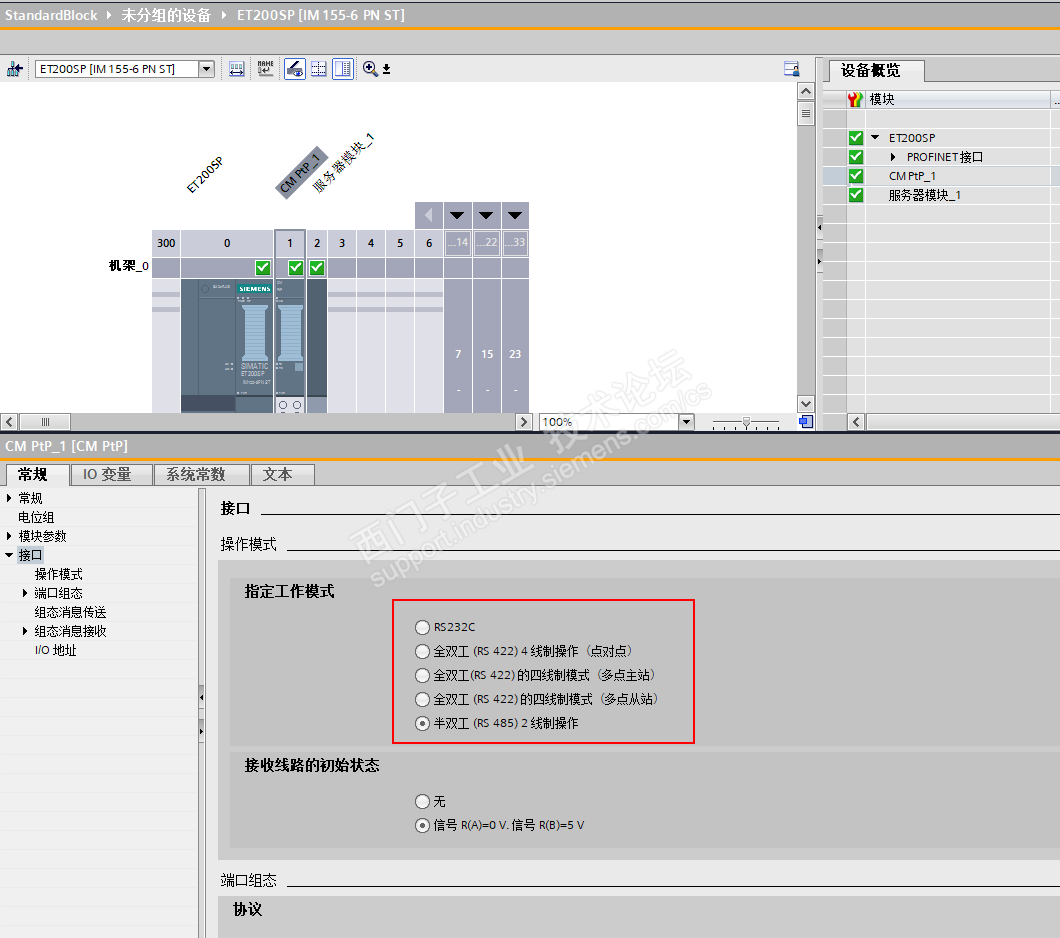Expand the 模块参数 tree node
This screenshot has width=1060, height=938.
[9, 536]
